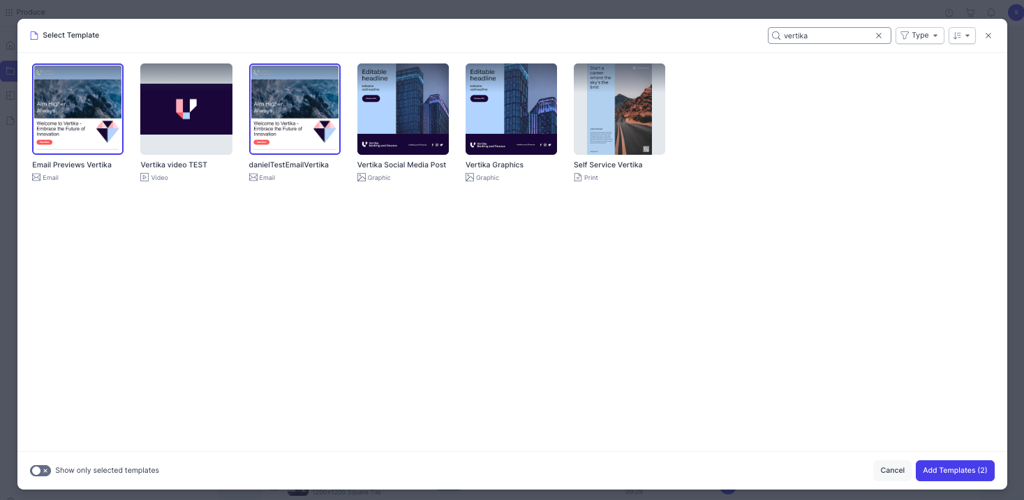
Task: Click the Video icon under Vertika video TEST
Action: [144, 178]
